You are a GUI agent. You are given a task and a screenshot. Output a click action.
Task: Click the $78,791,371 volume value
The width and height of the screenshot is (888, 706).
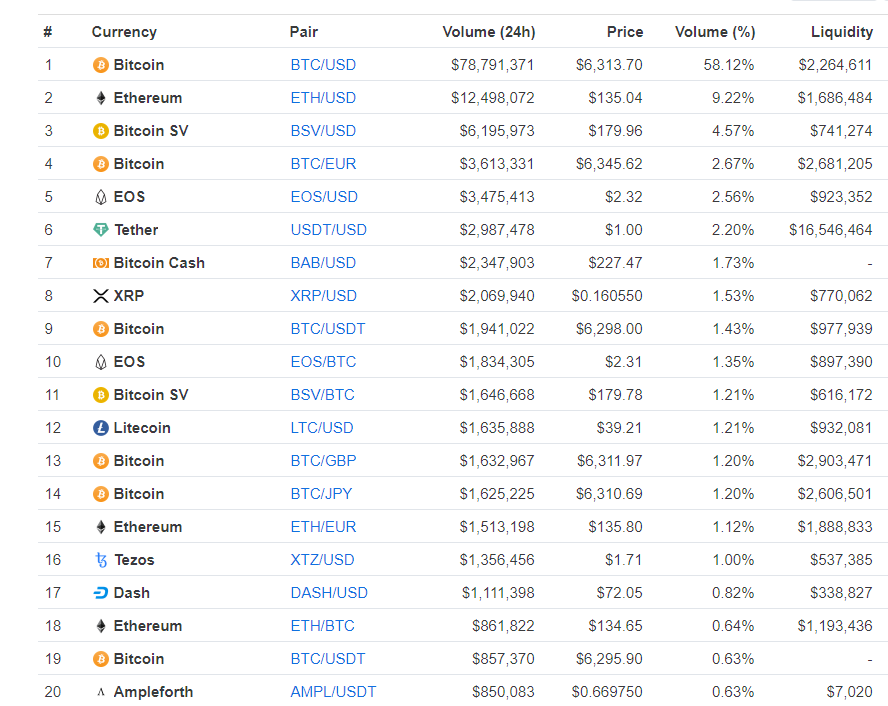(493, 65)
